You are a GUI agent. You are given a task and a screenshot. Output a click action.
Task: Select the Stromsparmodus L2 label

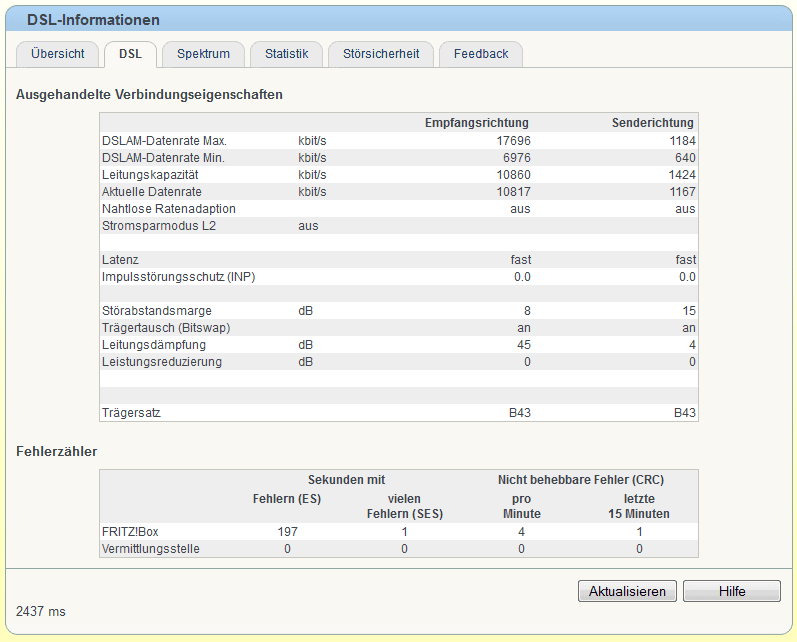[x=159, y=226]
